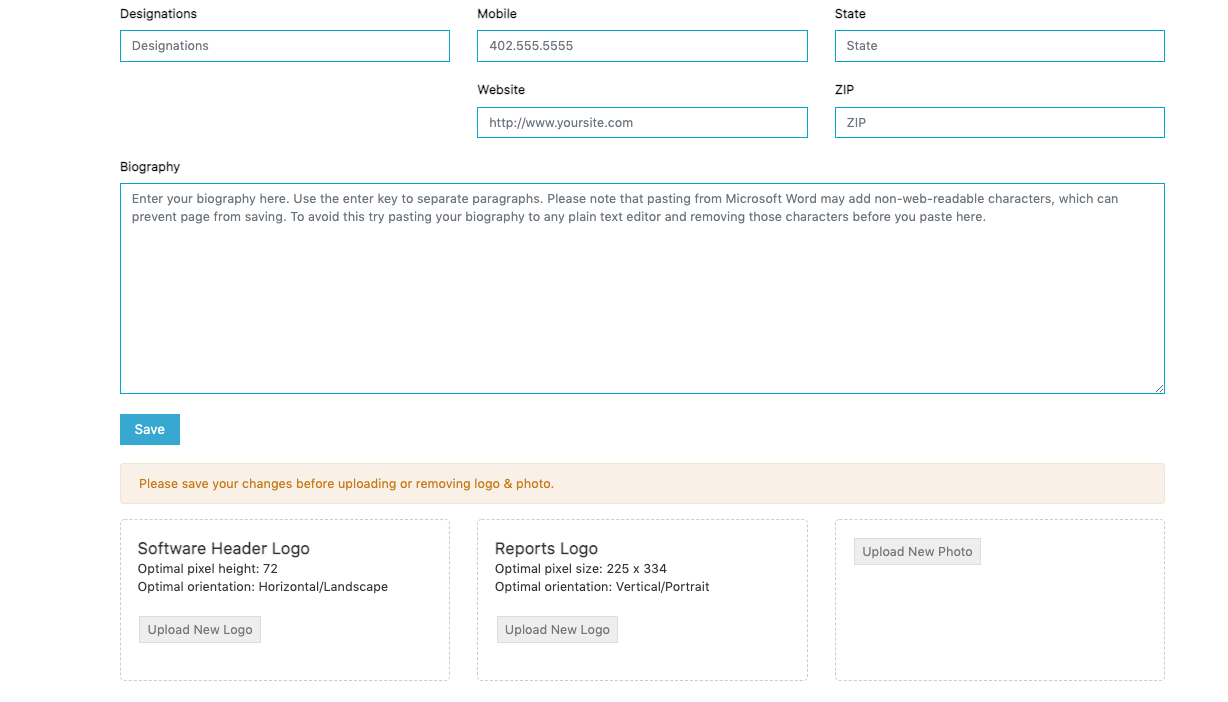This screenshot has width=1228, height=702.
Task: Click the Upload New Photo button
Action: tap(917, 551)
